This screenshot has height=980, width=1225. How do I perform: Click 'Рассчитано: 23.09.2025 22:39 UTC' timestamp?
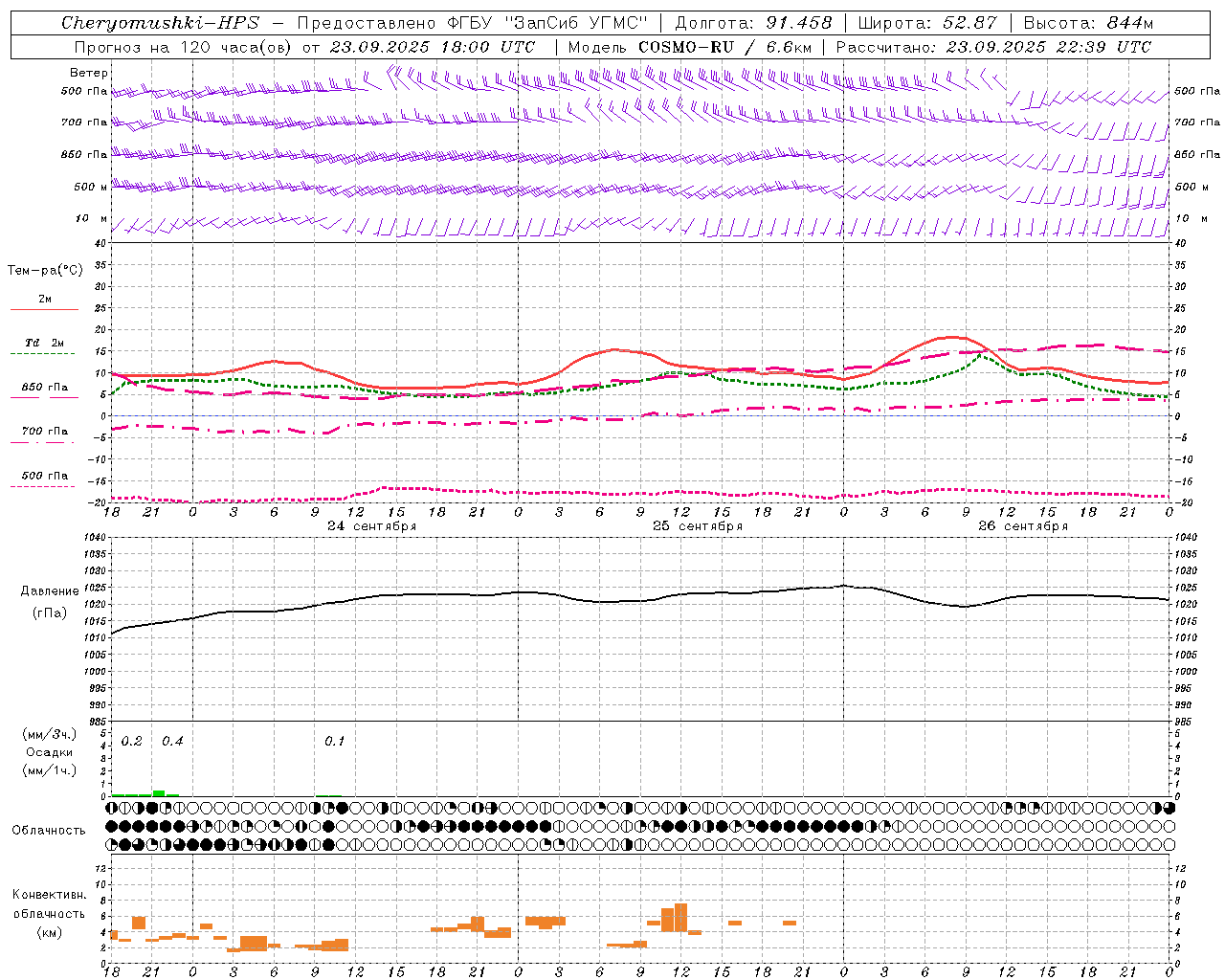coord(993,47)
